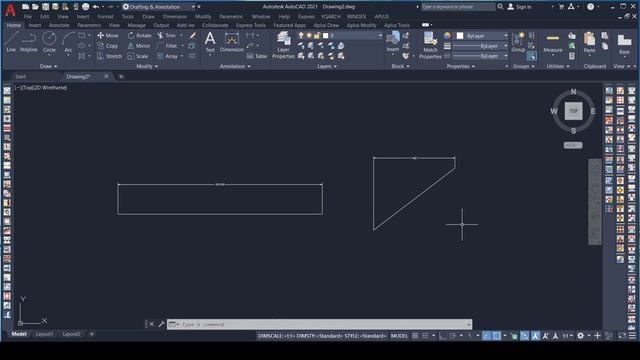The height and width of the screenshot is (360, 640).
Task: Expand the Properties panel
Action: coord(461,66)
